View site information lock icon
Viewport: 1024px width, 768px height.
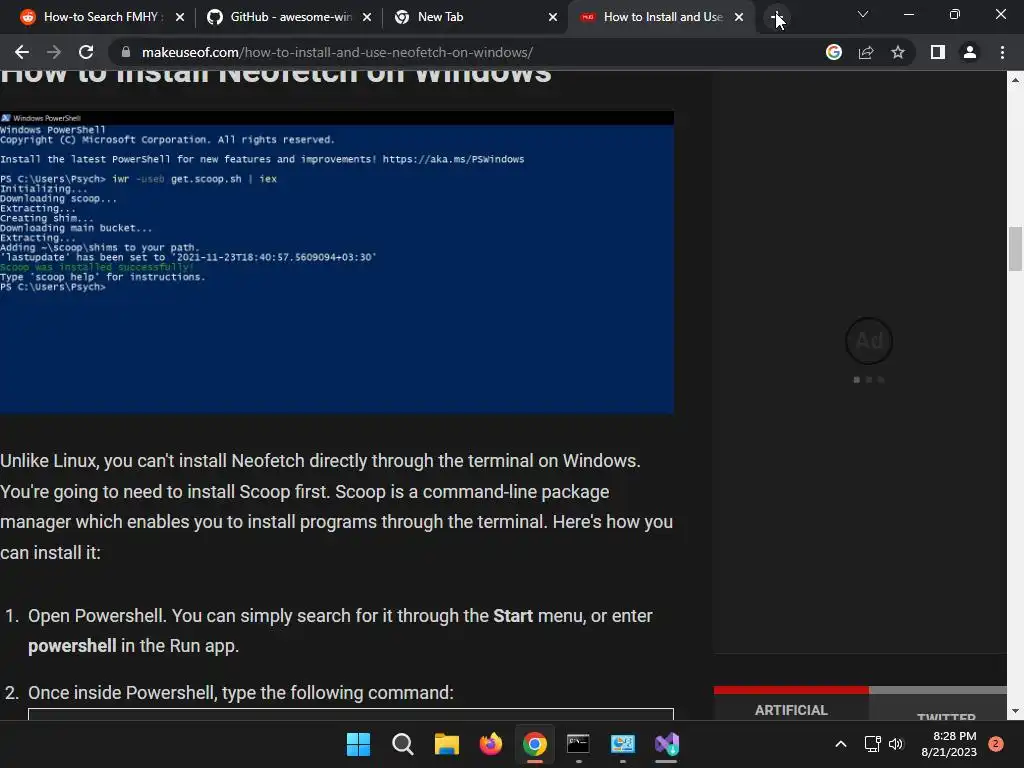126,52
